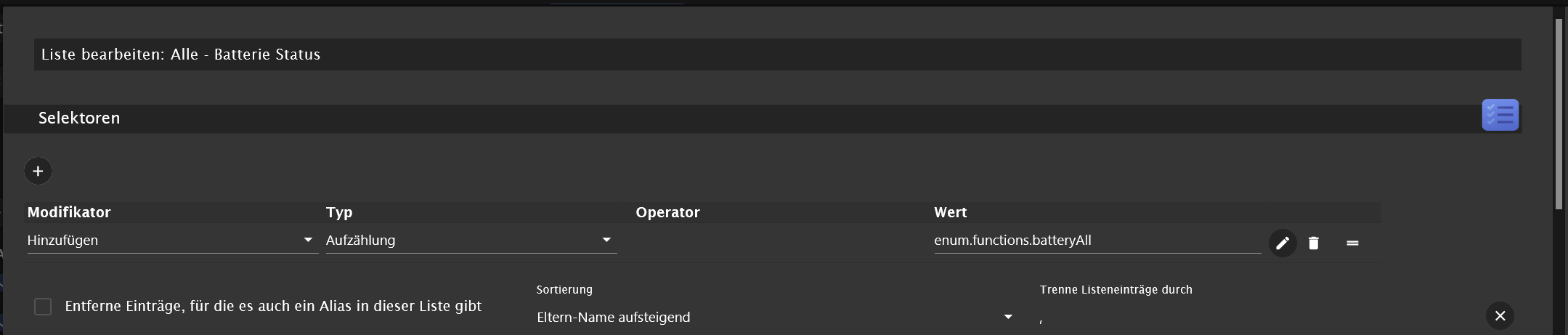1568x335 pixels.
Task: Click the Operator column header
Action: [667, 212]
